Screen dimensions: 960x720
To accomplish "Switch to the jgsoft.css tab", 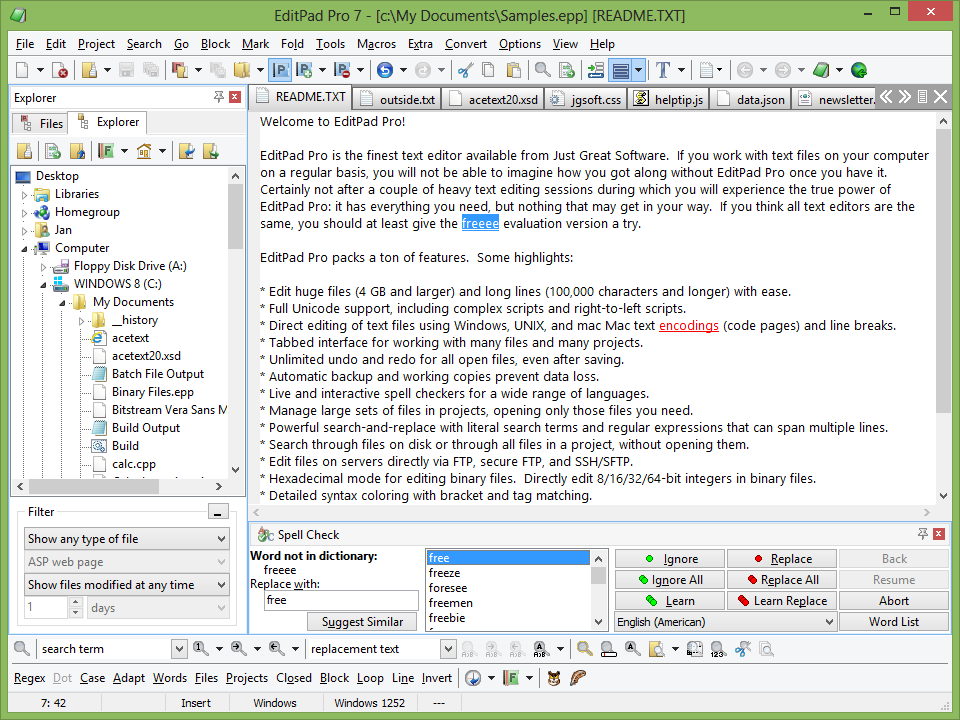I will tap(586, 99).
